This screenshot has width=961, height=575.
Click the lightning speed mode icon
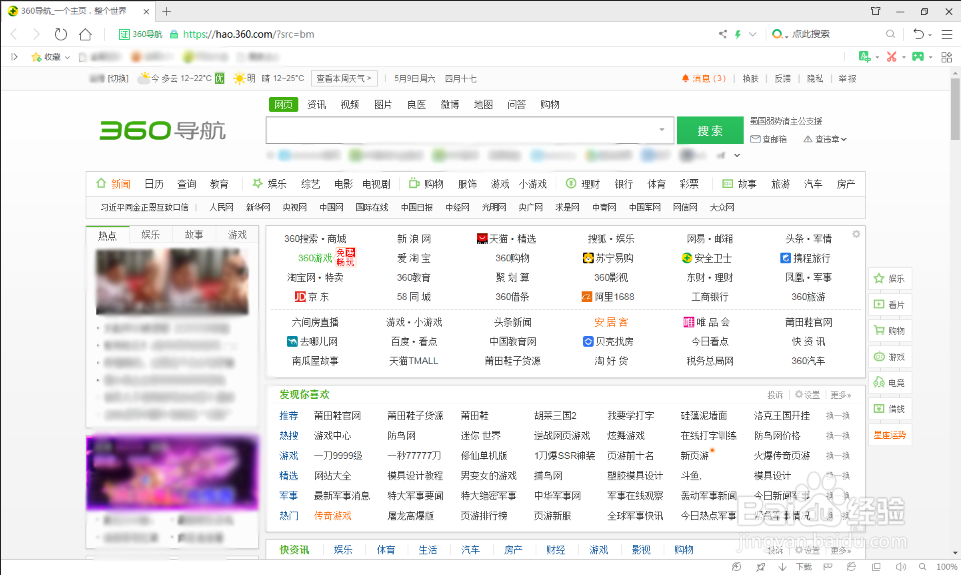coord(738,34)
